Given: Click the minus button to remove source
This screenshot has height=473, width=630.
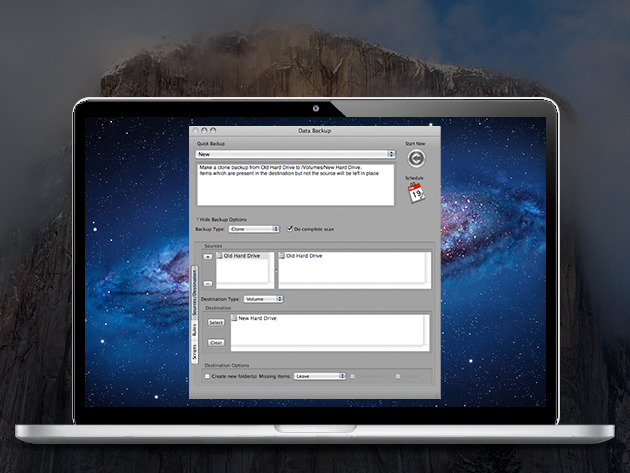Looking at the screenshot, I should (x=208, y=283).
